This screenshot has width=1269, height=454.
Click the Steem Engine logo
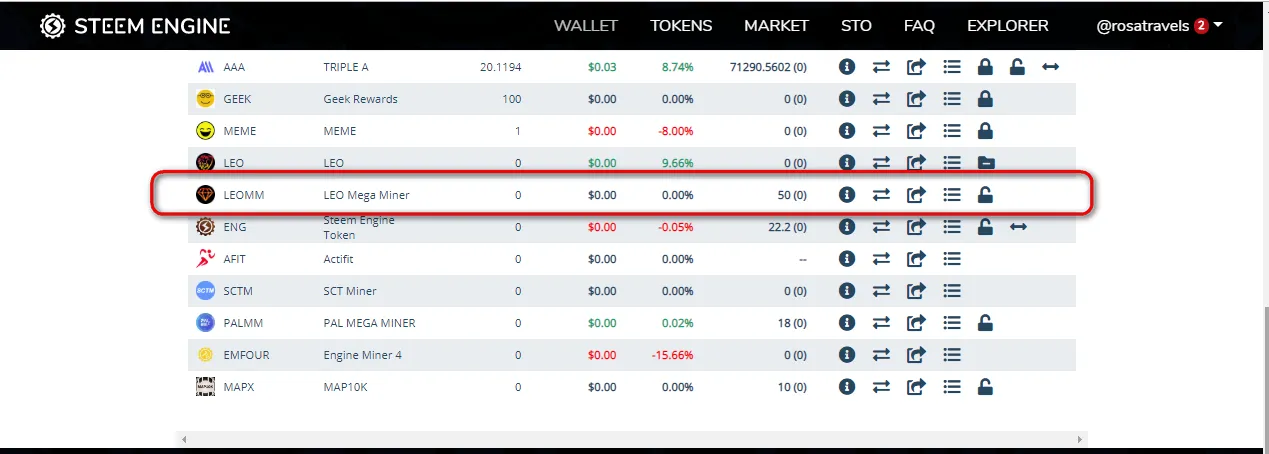pyautogui.click(x=52, y=26)
